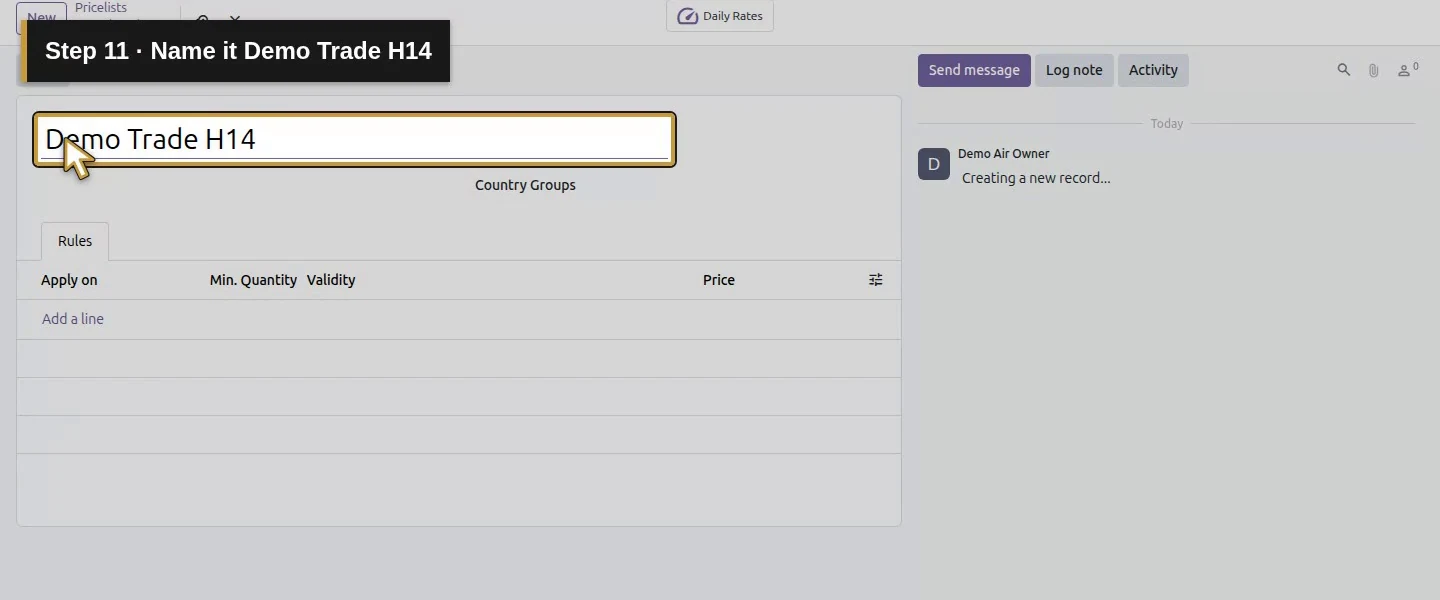Go back to Pricelists breadcrumb
Screen dimensions: 1440x600
point(101,8)
